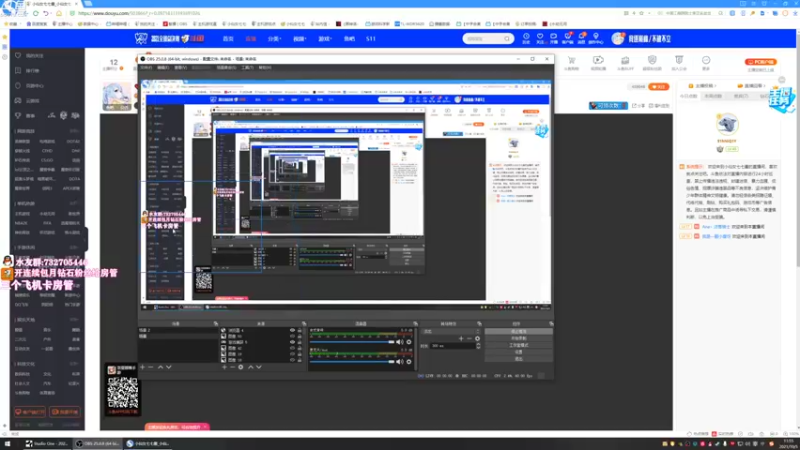Toggle visibility eye of 图像 10 source
800x450 pixels.
pyautogui.click(x=292, y=336)
